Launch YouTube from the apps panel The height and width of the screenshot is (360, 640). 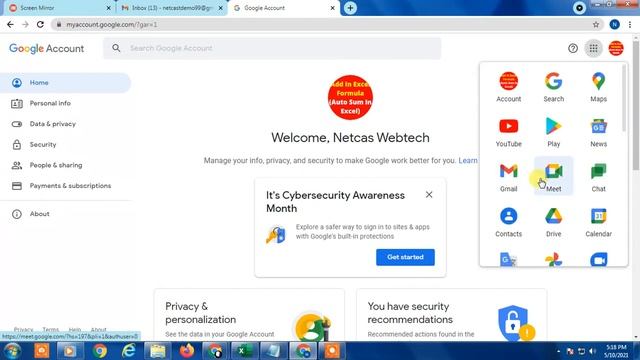point(509,132)
